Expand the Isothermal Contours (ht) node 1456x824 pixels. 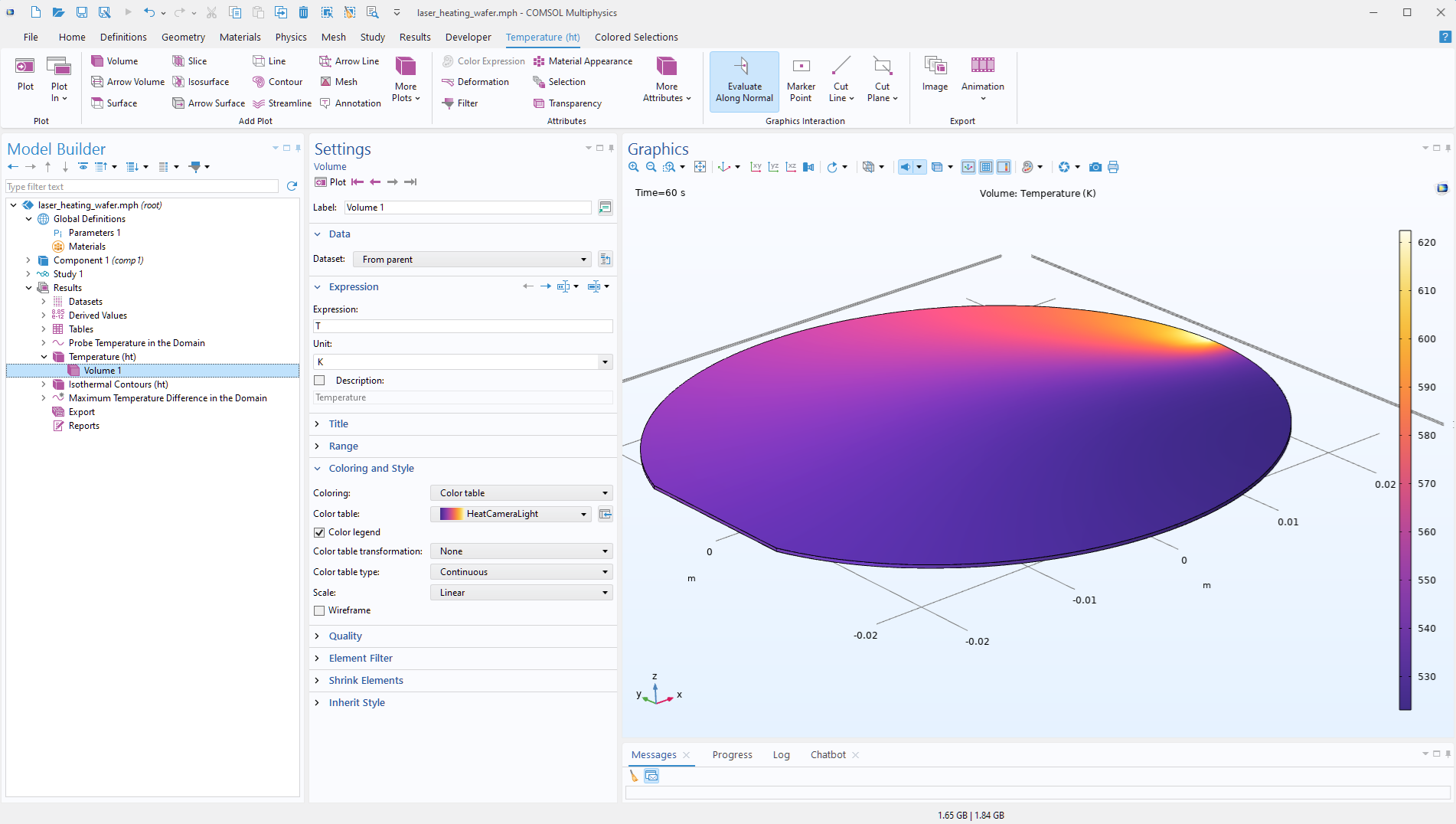coord(44,384)
